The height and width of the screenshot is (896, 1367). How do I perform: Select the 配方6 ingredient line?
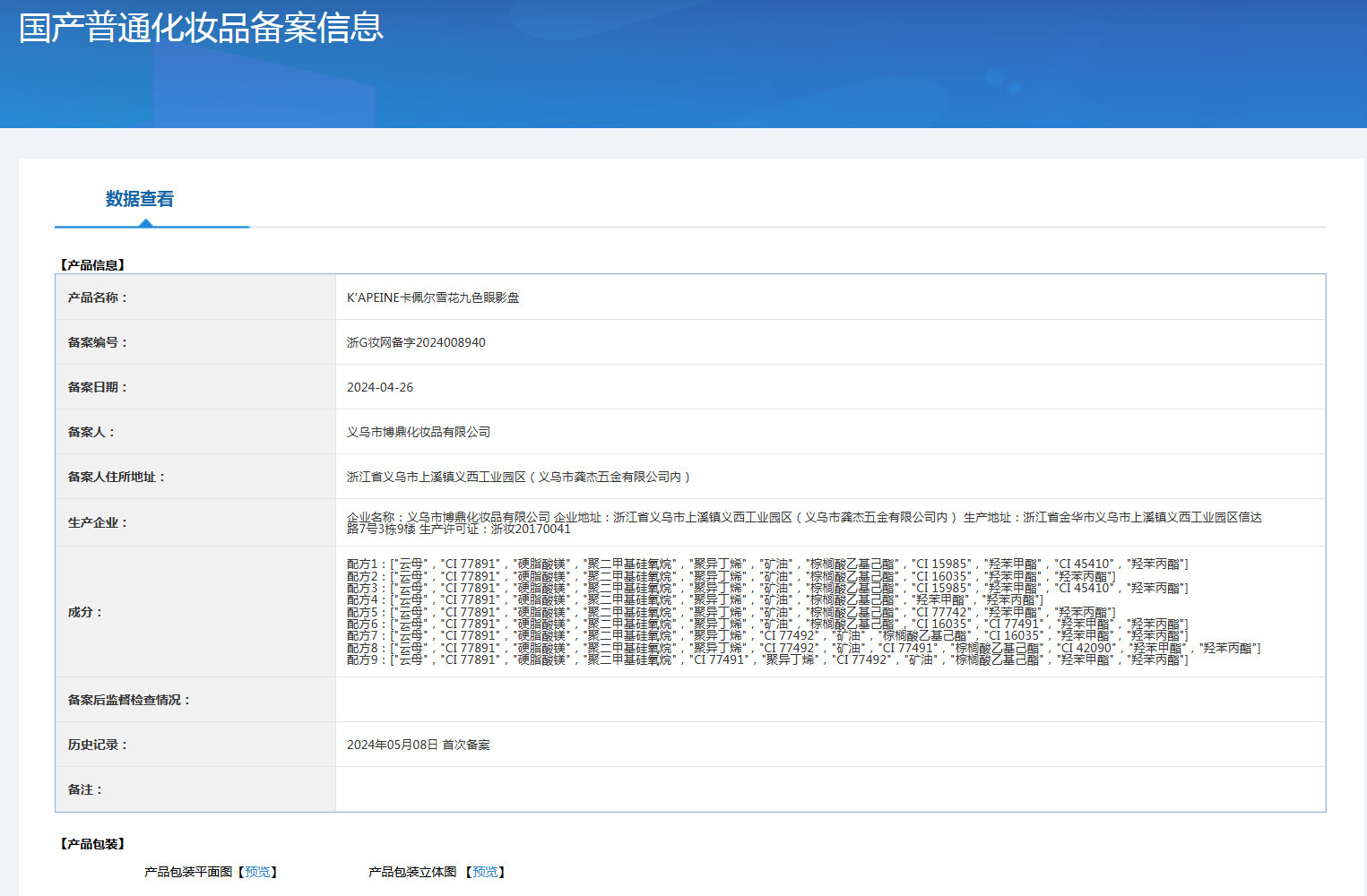pos(767,624)
